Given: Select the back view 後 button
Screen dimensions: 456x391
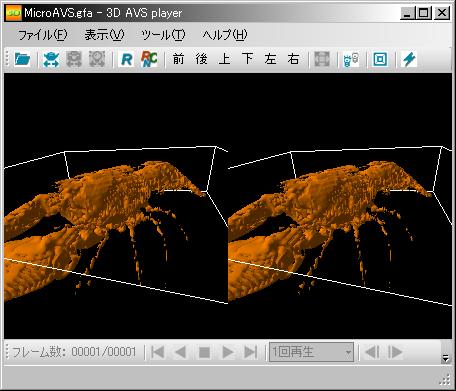Looking at the screenshot, I should pos(201,59).
